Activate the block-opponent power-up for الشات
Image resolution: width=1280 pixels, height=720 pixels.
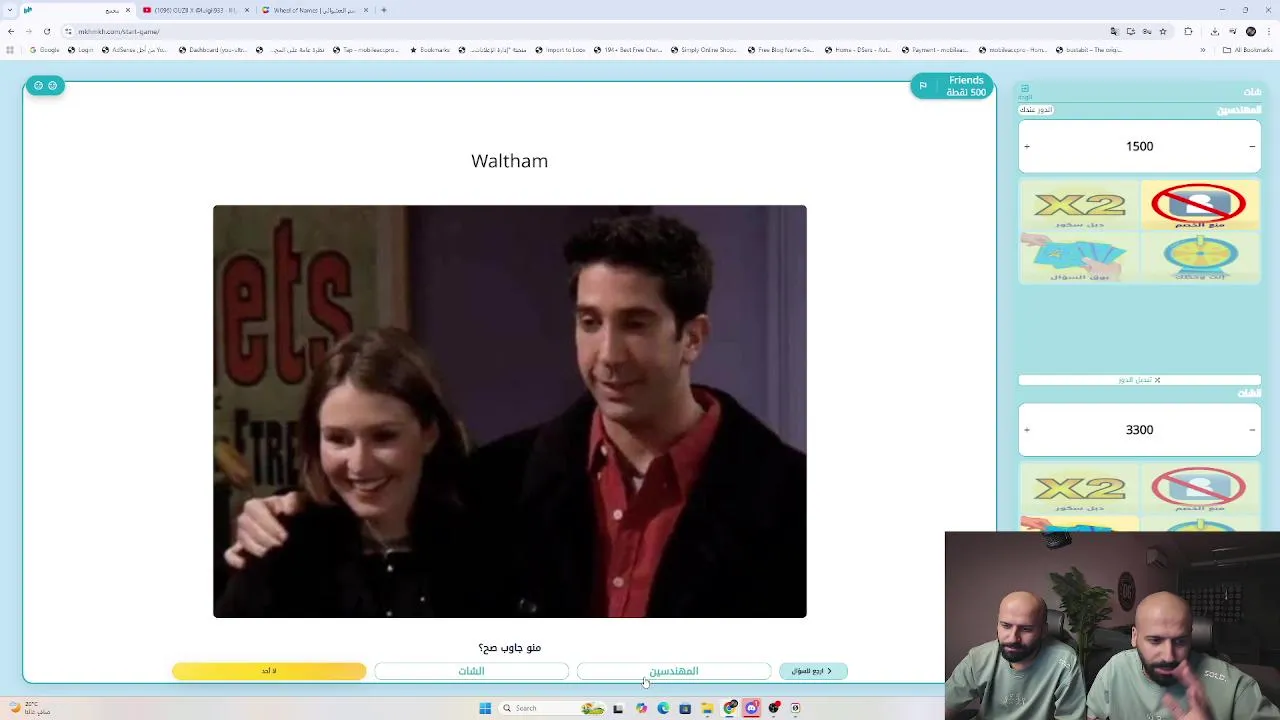click(x=1199, y=490)
